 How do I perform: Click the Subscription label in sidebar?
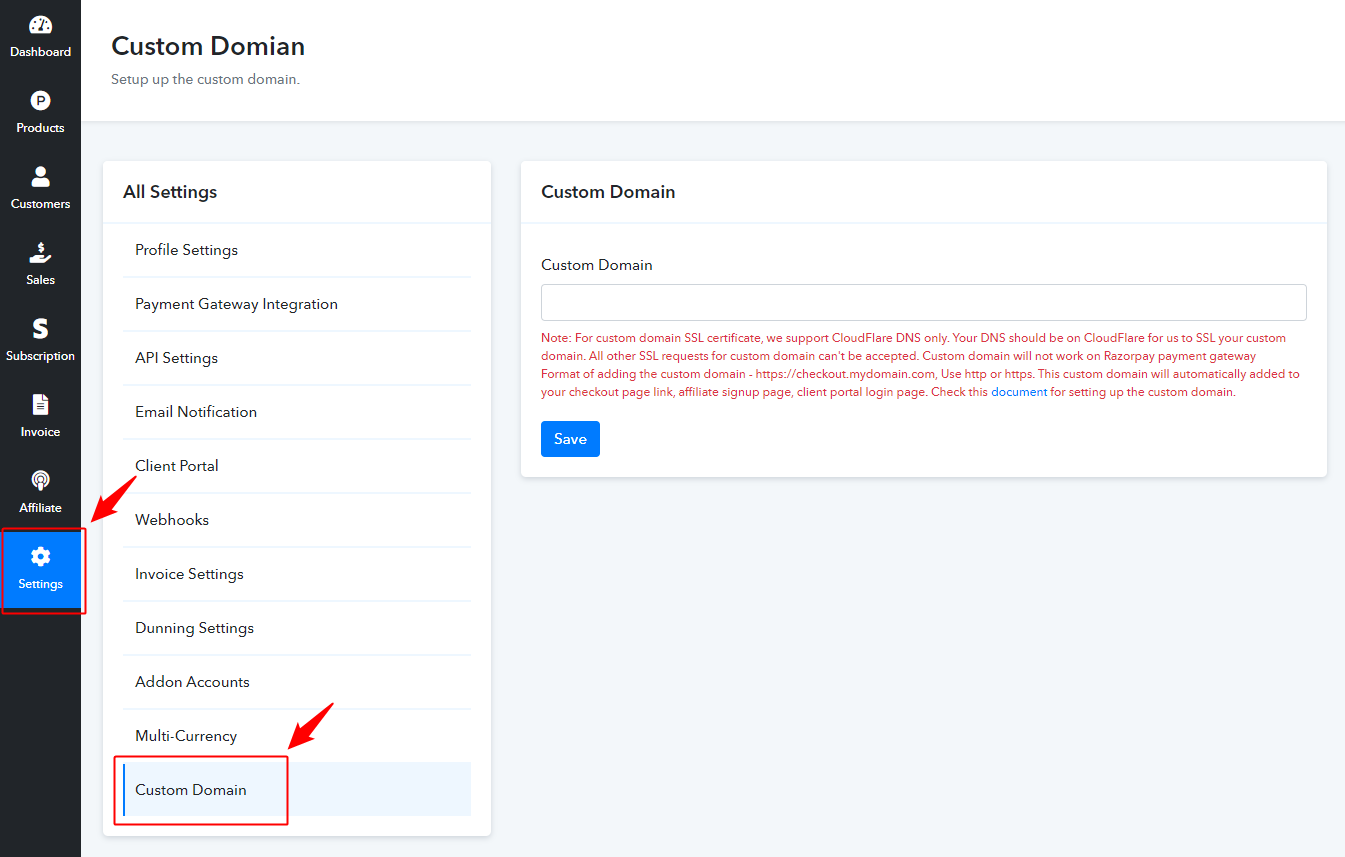(40, 356)
